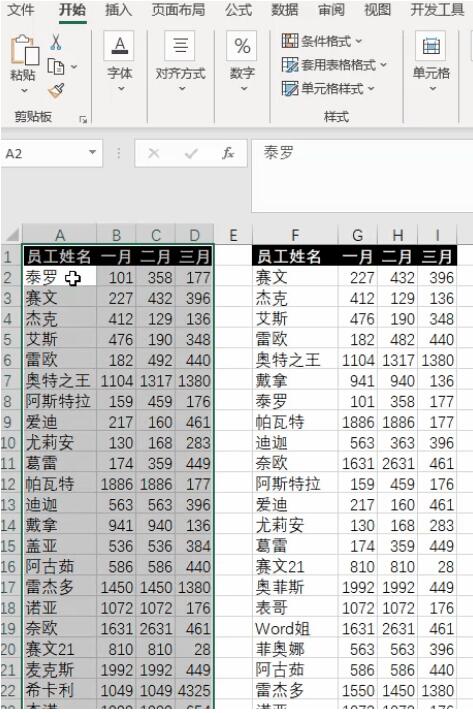This screenshot has width=473, height=713.
Task: Click the select-all corner triangle
Action: pyautogui.click(x=12, y=235)
